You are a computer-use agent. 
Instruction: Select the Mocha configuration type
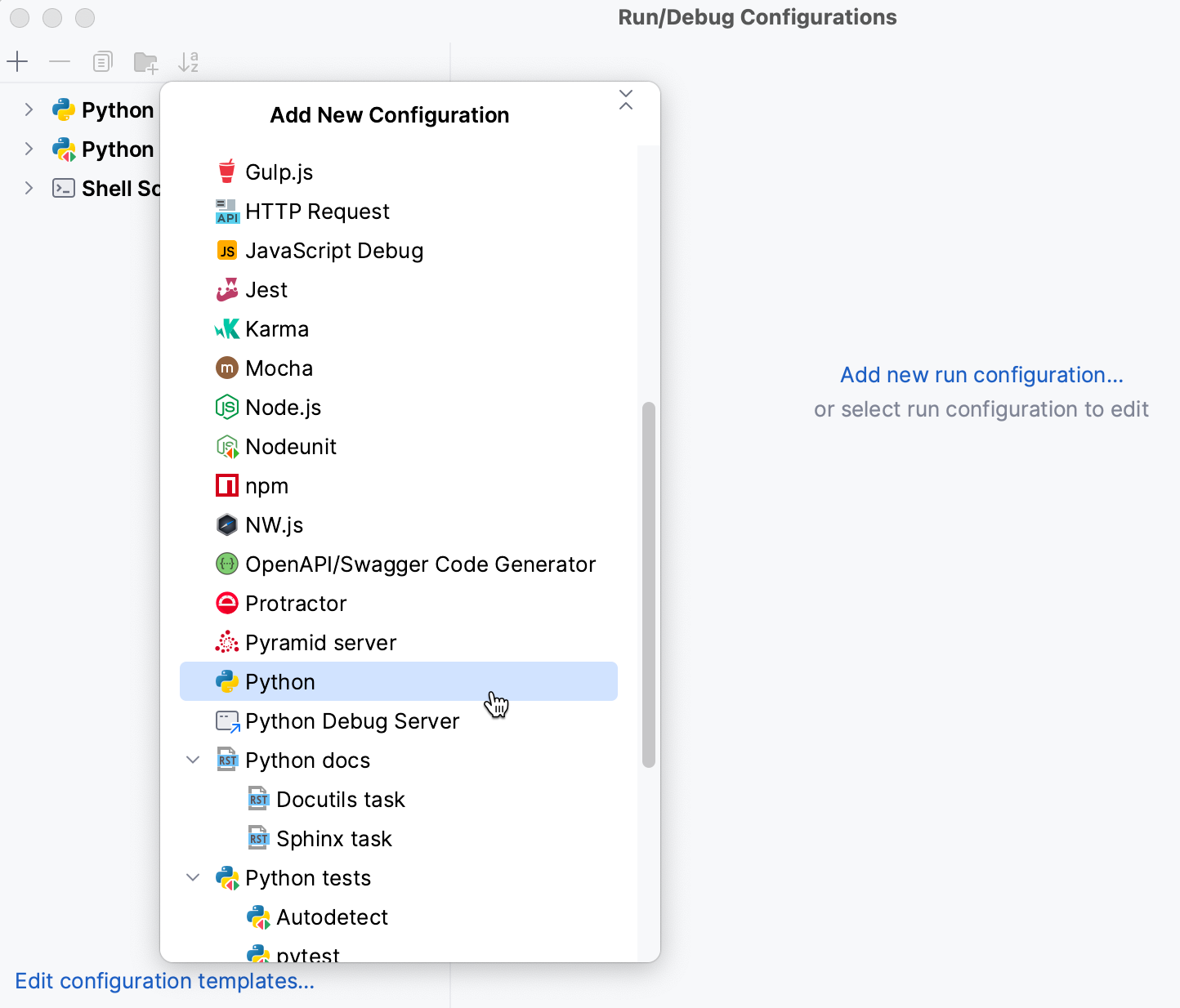(279, 368)
